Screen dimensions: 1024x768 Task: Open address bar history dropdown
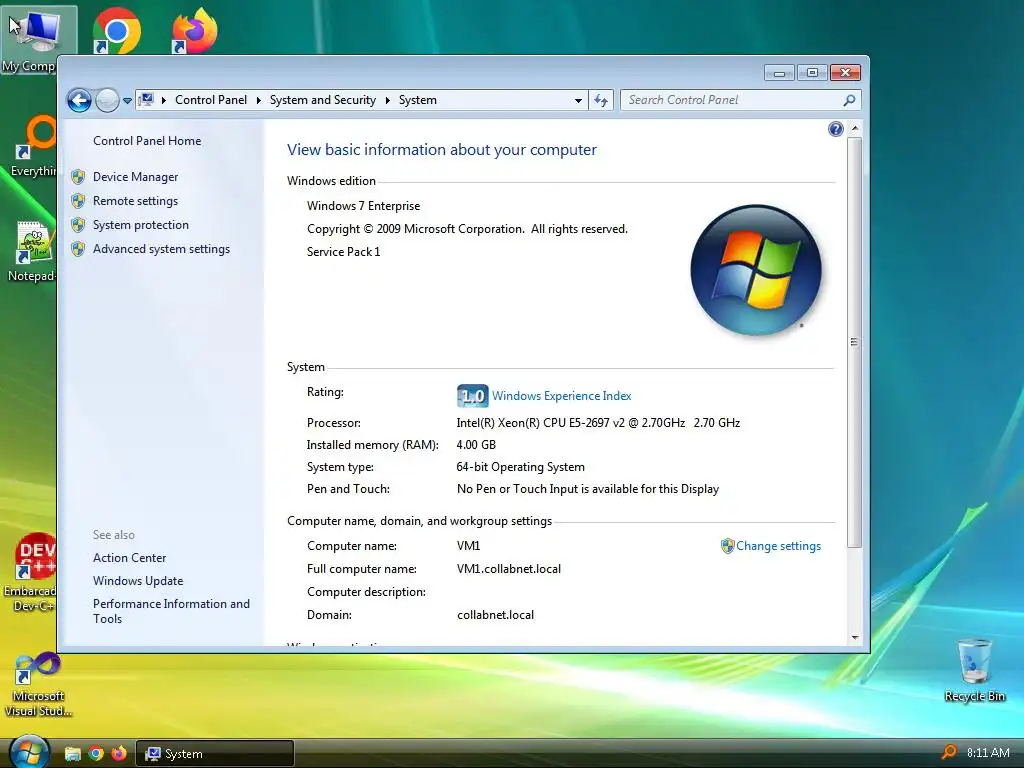[578, 101]
